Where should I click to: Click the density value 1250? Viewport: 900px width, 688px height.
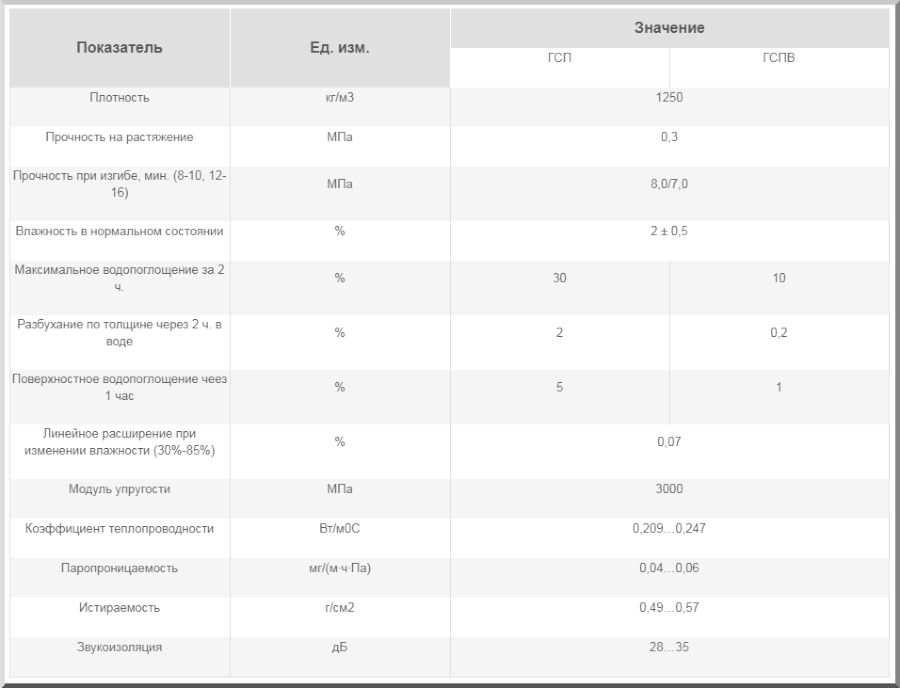669,97
